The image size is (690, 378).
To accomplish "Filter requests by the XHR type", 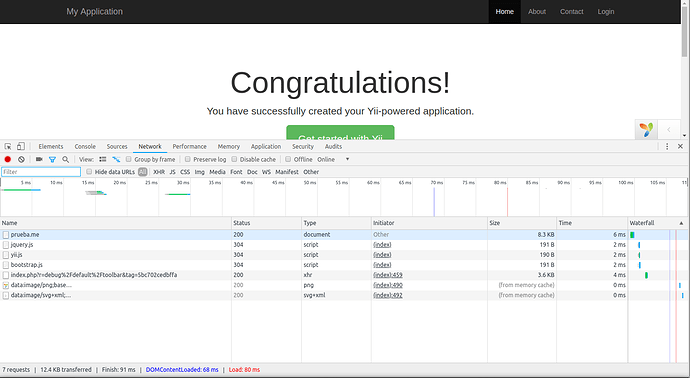I will 159,172.
